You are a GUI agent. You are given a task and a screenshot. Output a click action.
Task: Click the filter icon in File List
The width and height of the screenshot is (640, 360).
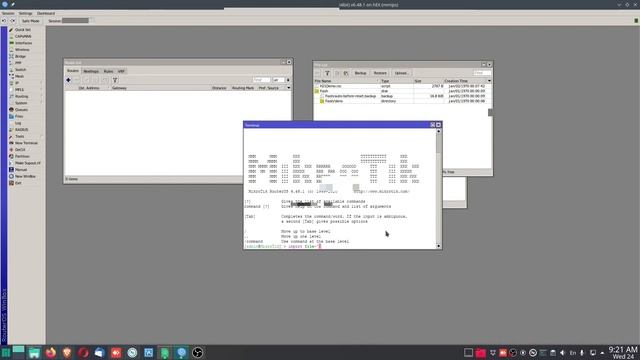coord(327,73)
